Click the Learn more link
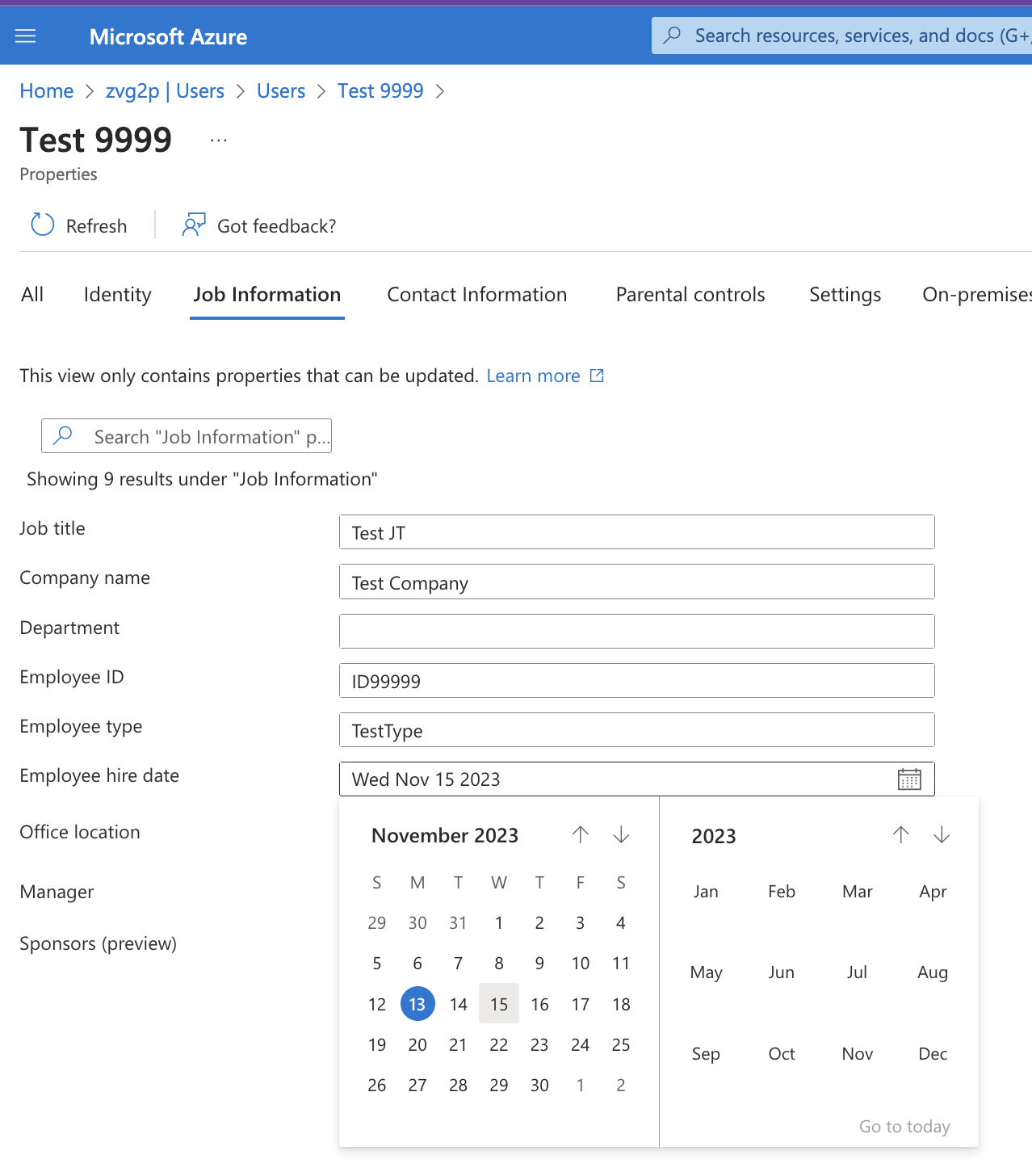The height and width of the screenshot is (1176, 1032). [534, 376]
